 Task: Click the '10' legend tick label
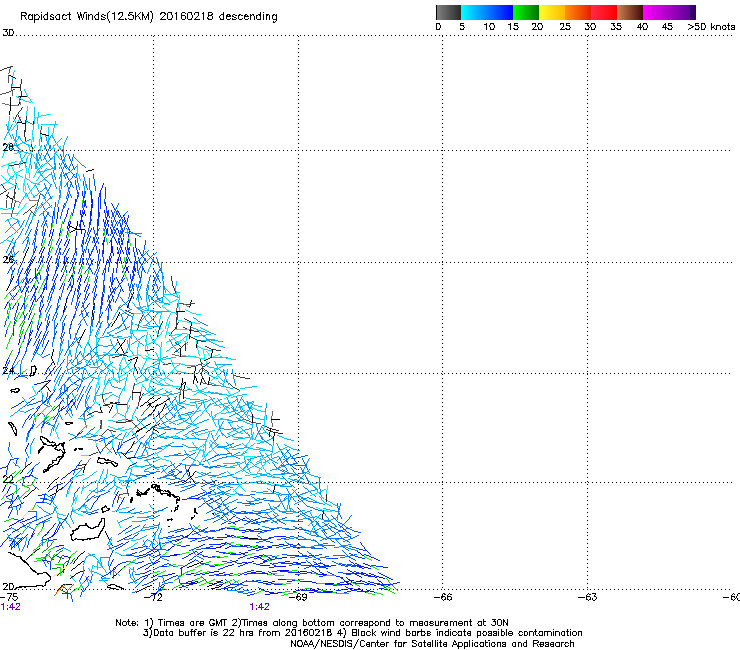[x=489, y=27]
